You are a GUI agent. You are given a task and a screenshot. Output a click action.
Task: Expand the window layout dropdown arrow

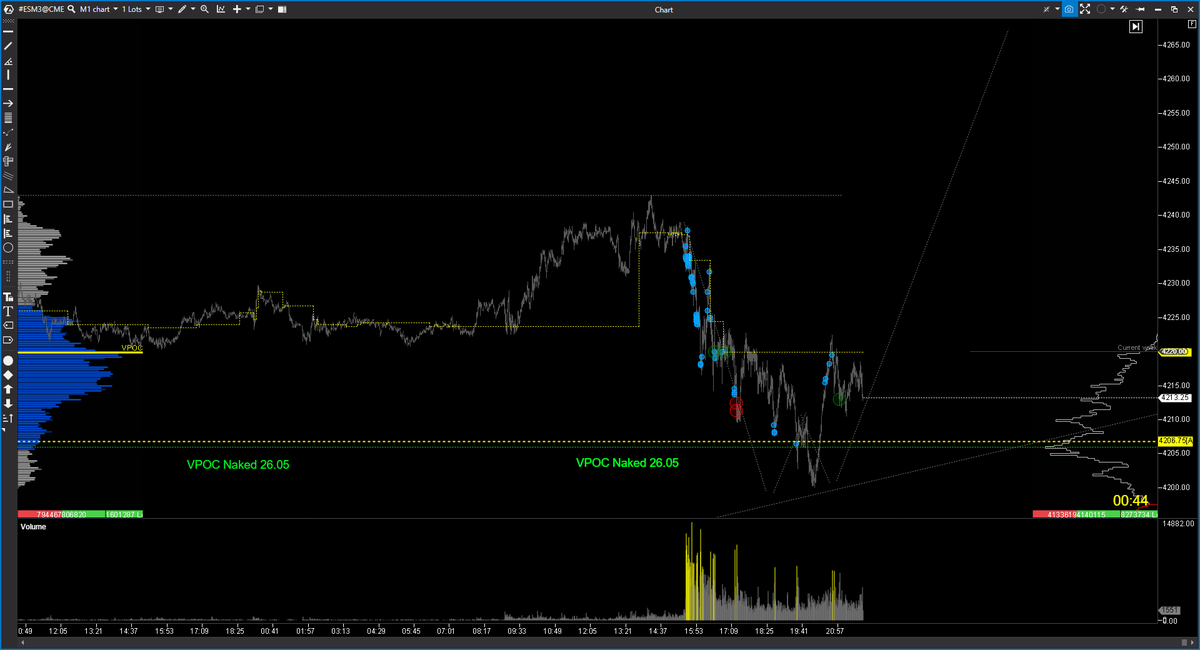tap(271, 9)
